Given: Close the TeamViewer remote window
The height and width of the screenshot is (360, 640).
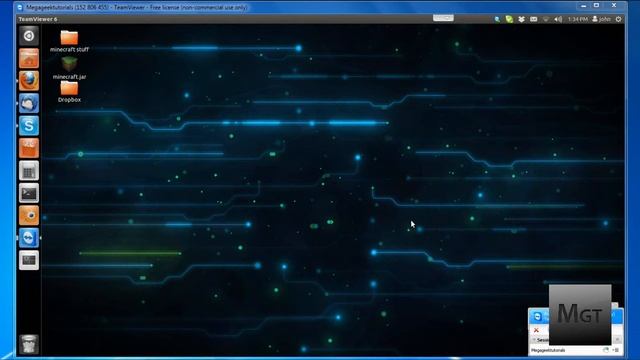Looking at the screenshot, I should [614, 6].
